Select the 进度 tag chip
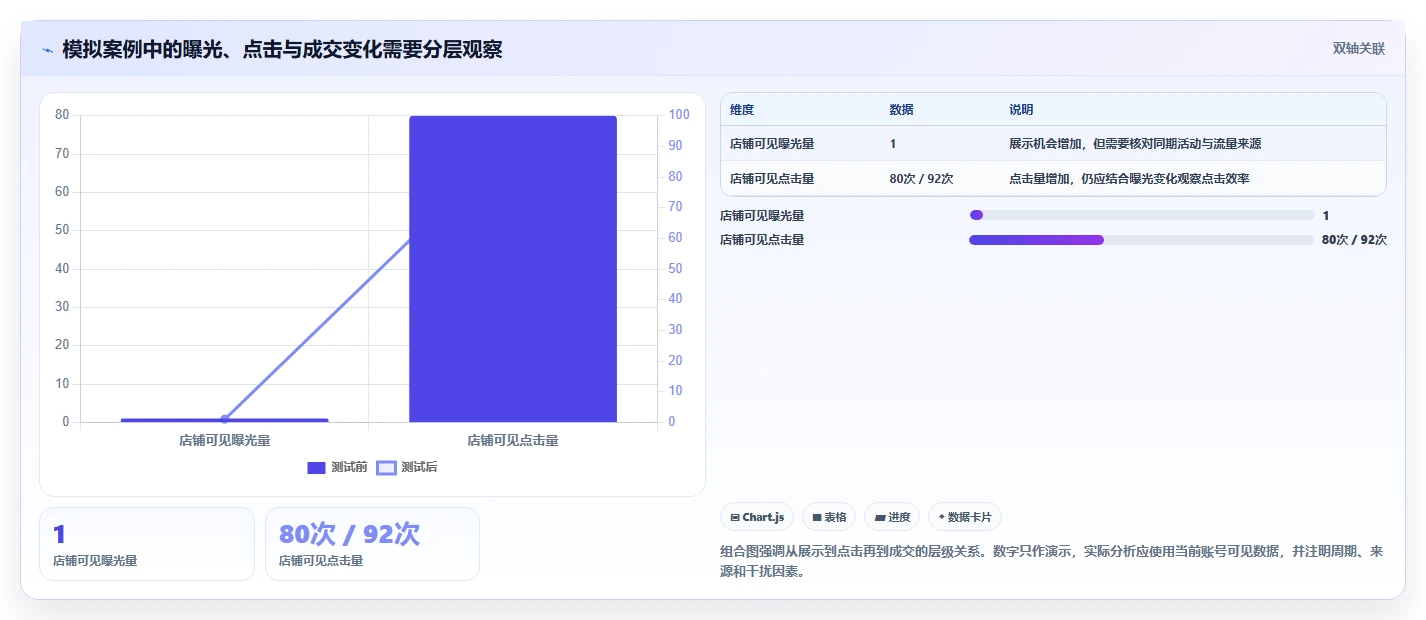This screenshot has width=1426, height=620. pos(892,517)
